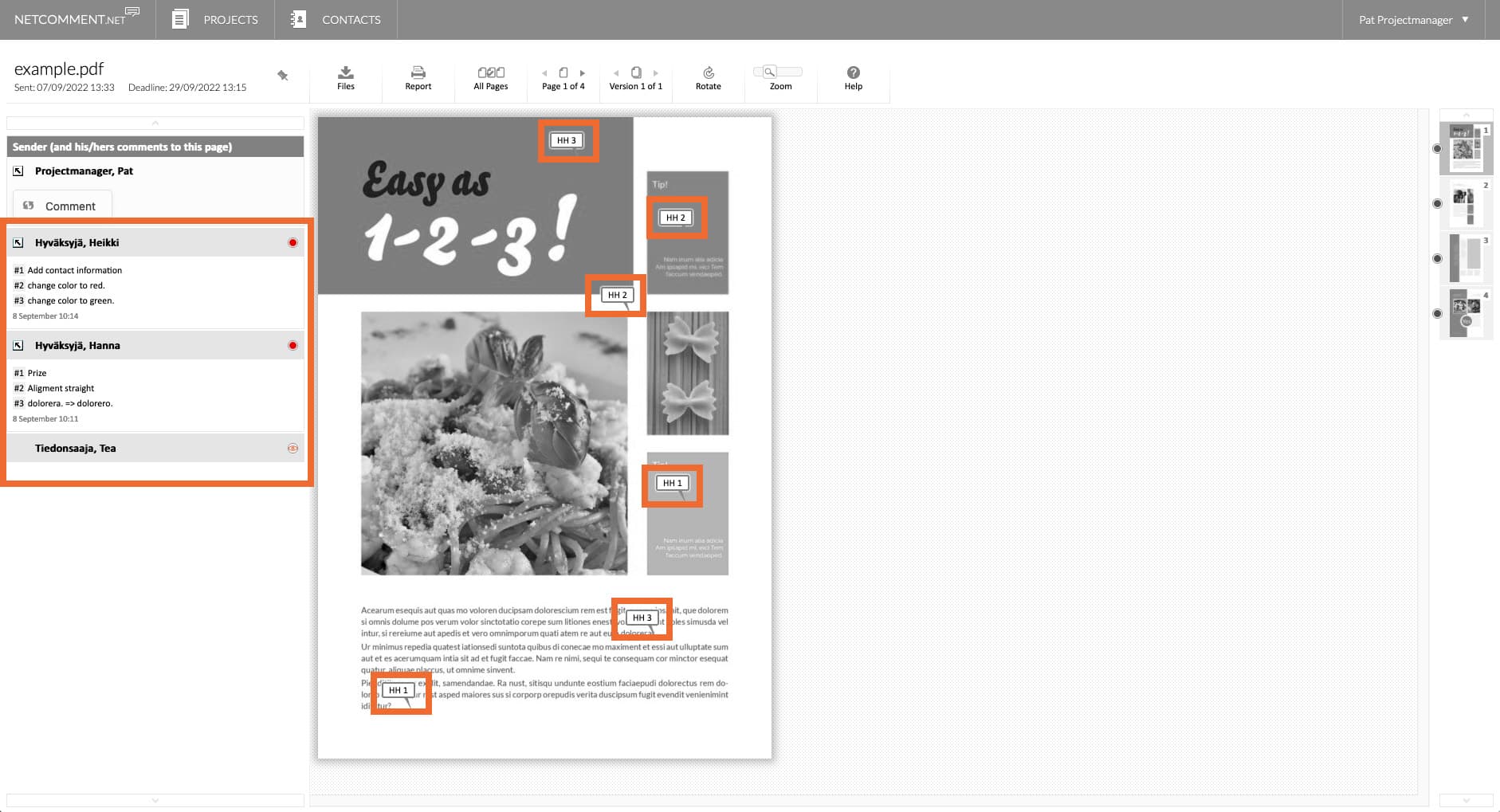Toggle eye icon for Tiedonsaaja, Tea
The height and width of the screenshot is (812, 1500).
click(293, 449)
